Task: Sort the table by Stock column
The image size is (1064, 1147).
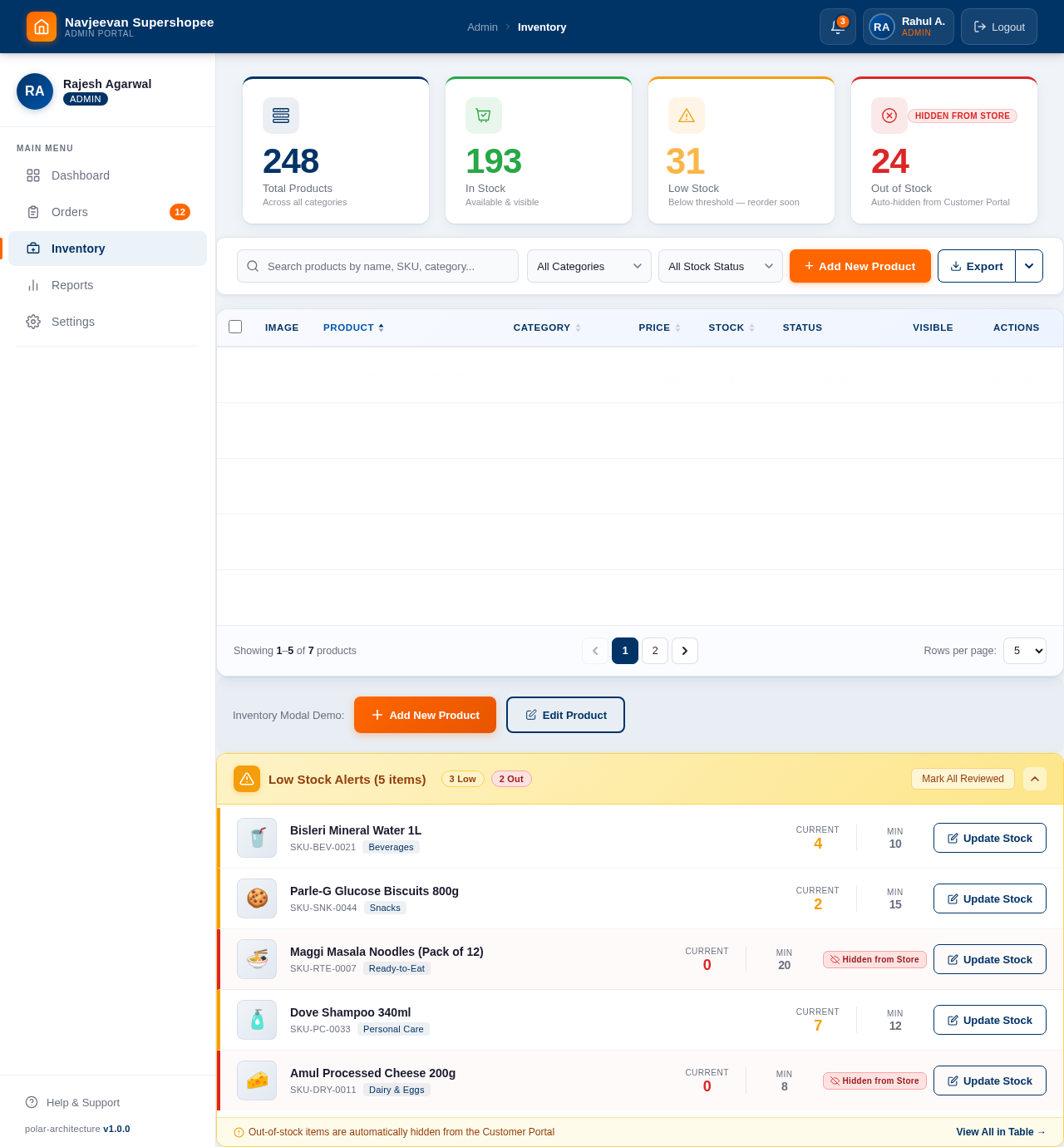Action: click(x=731, y=327)
